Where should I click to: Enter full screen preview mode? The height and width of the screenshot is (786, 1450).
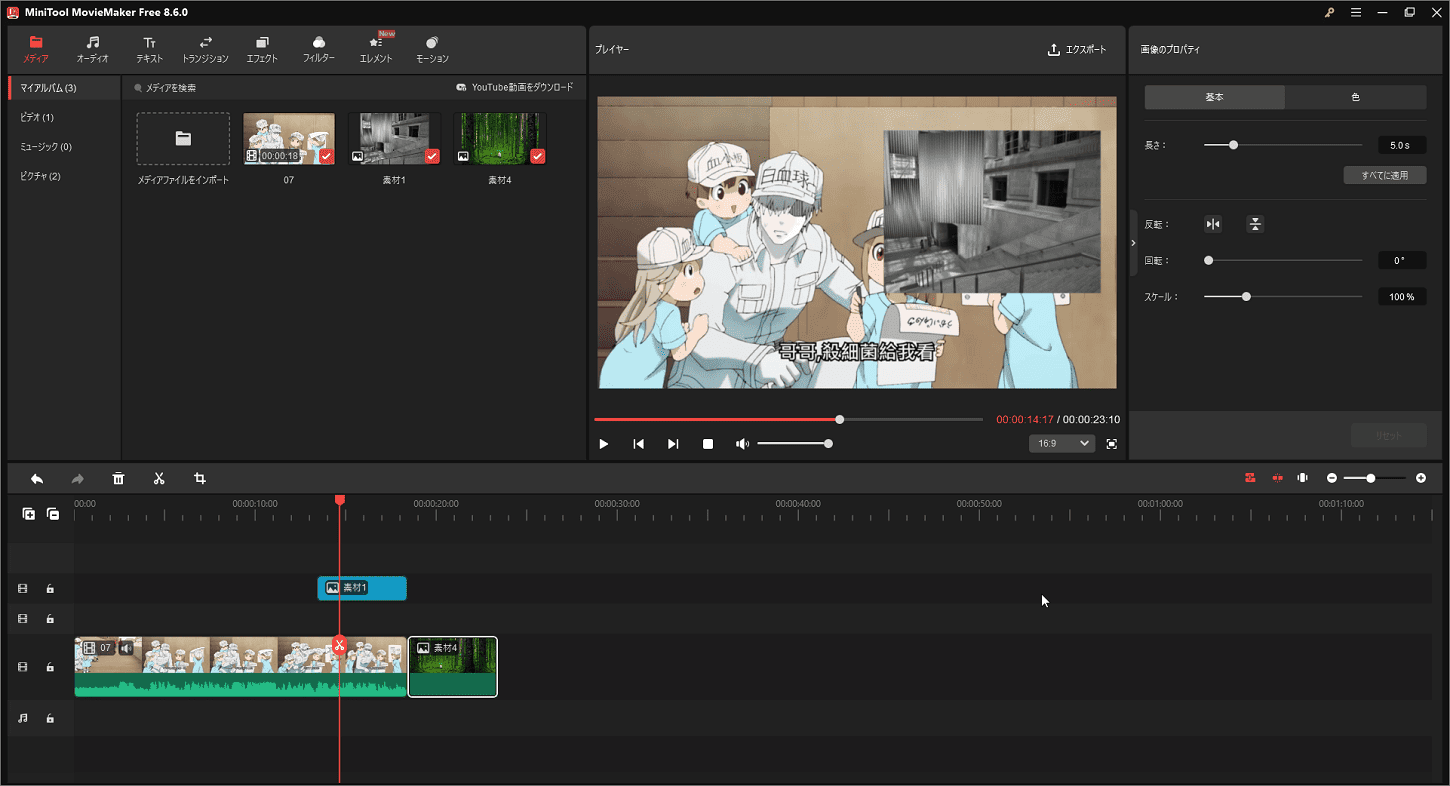[1111, 443]
